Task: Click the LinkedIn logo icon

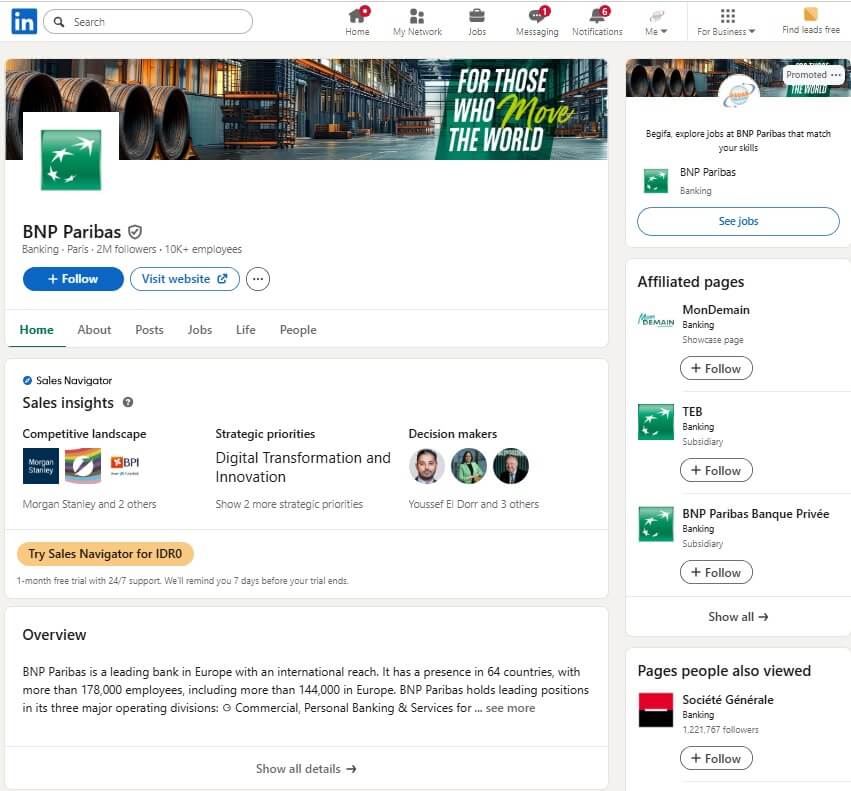Action: click(x=24, y=22)
